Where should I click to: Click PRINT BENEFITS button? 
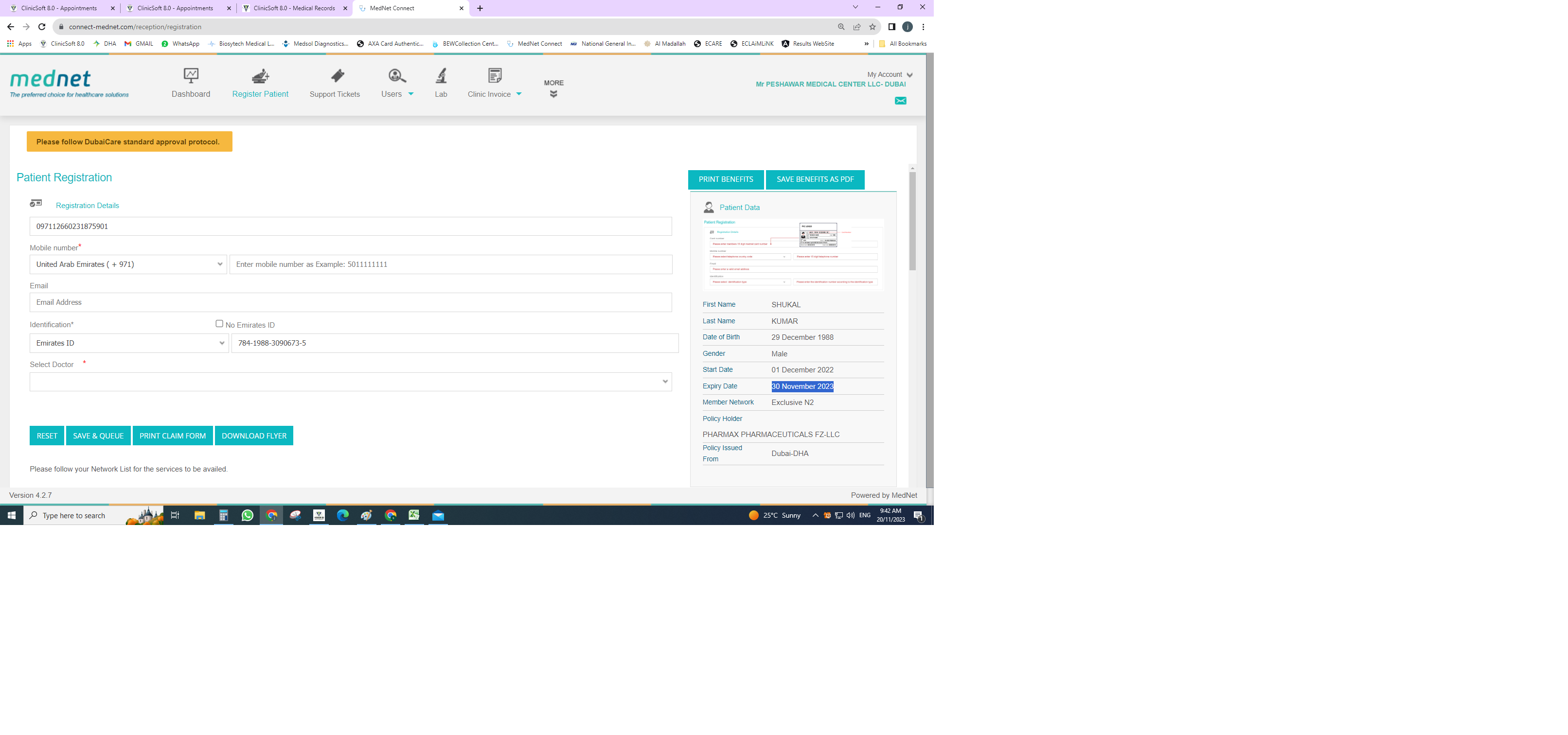[726, 179]
